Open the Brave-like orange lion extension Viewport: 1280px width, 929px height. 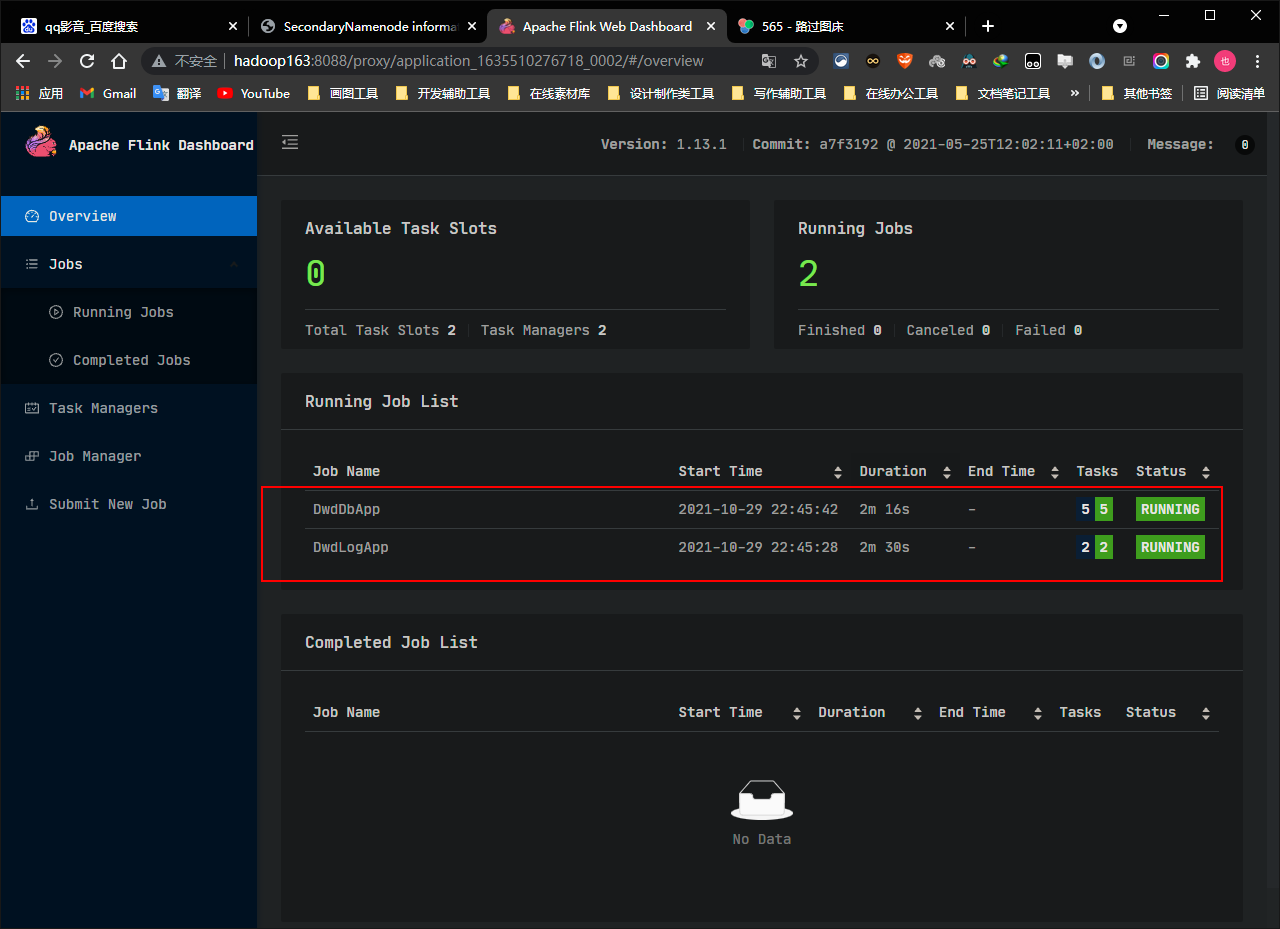[905, 61]
